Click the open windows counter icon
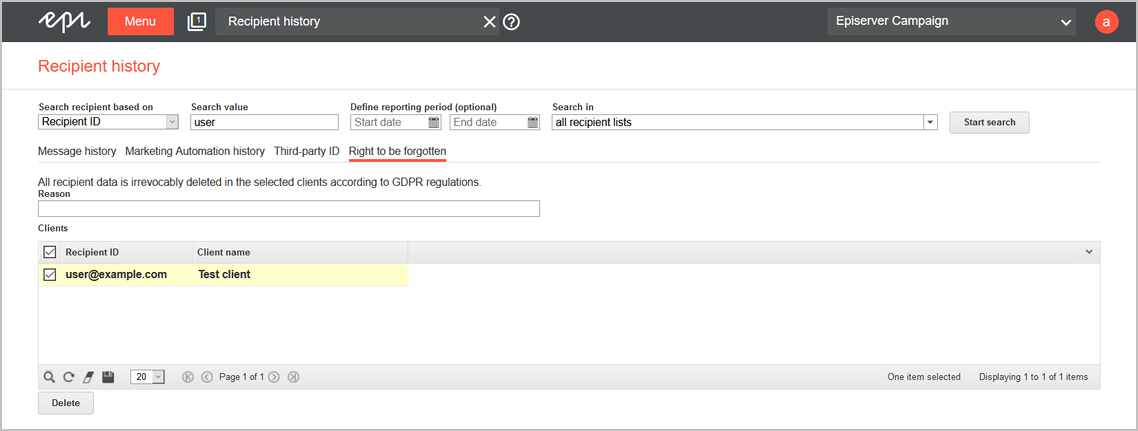Image resolution: width=1138 pixels, height=431 pixels. [x=196, y=21]
